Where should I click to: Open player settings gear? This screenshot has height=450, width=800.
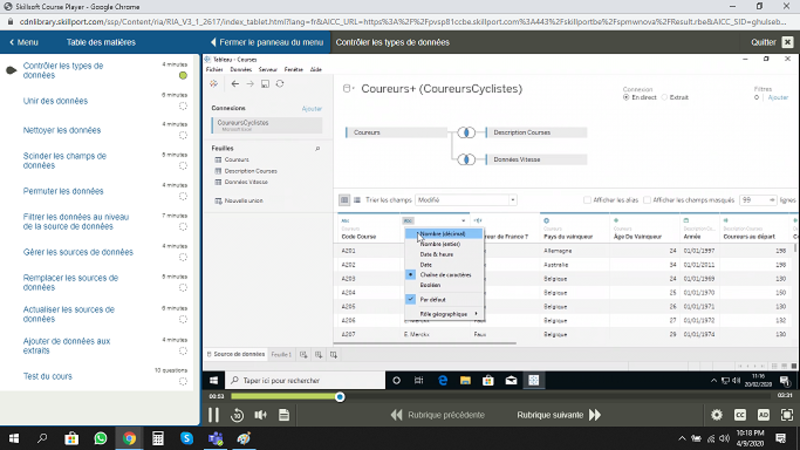(x=717, y=415)
